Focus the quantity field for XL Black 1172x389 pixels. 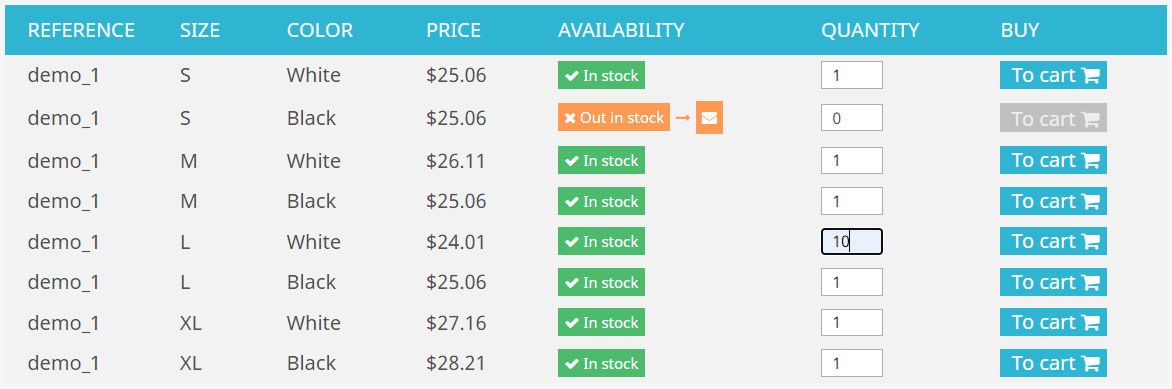pyautogui.click(x=851, y=363)
